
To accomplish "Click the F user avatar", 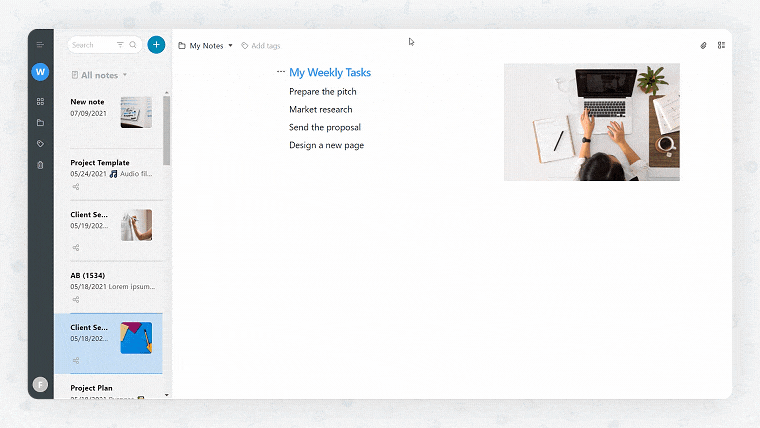I will tap(40, 384).
